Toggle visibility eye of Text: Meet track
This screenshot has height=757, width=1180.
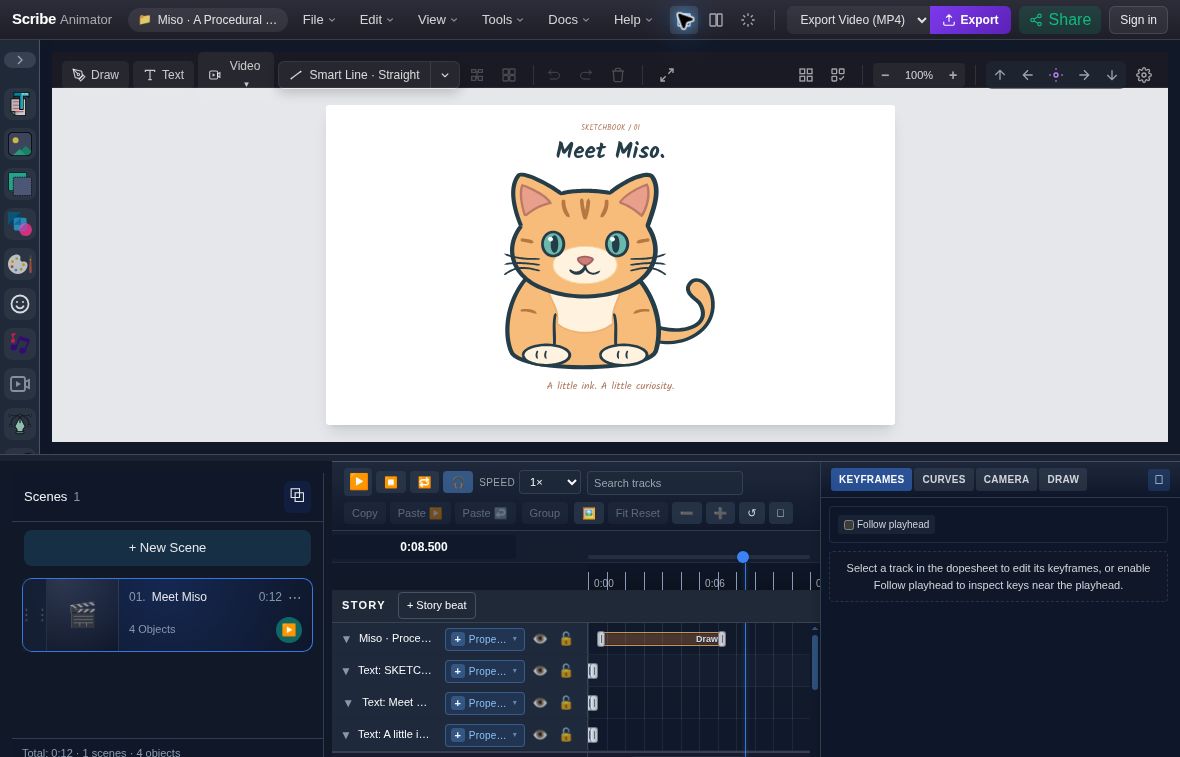coord(540,703)
